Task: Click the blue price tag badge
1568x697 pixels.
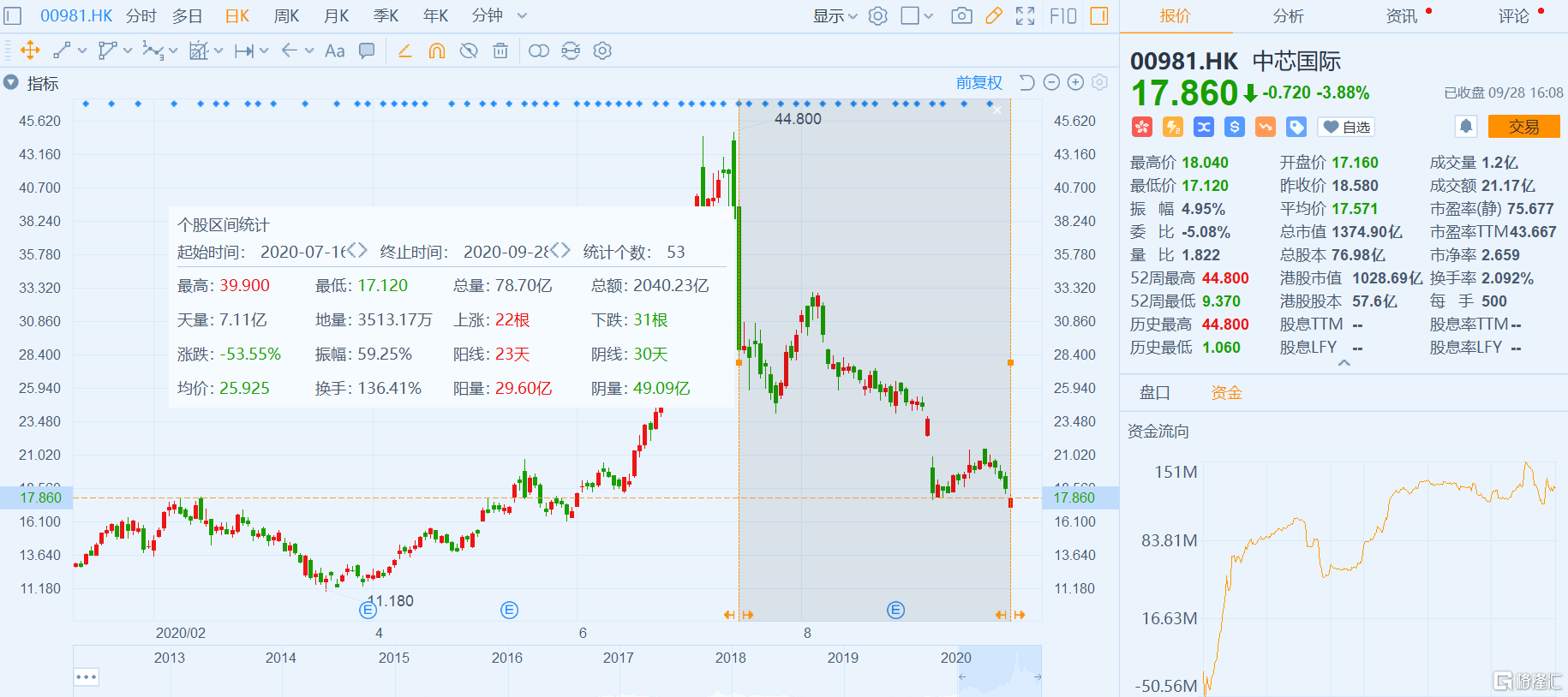Action: tap(1296, 127)
